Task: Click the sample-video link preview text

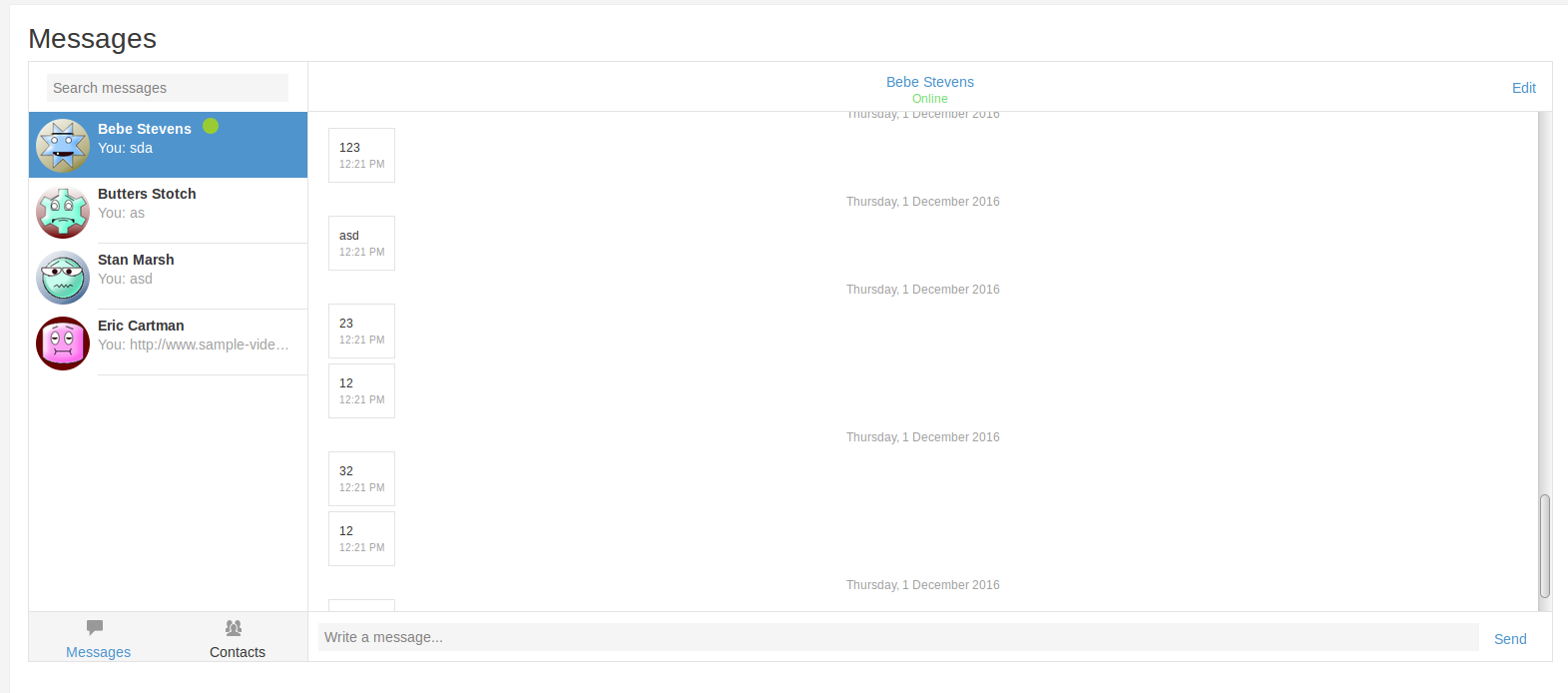Action: coord(194,345)
